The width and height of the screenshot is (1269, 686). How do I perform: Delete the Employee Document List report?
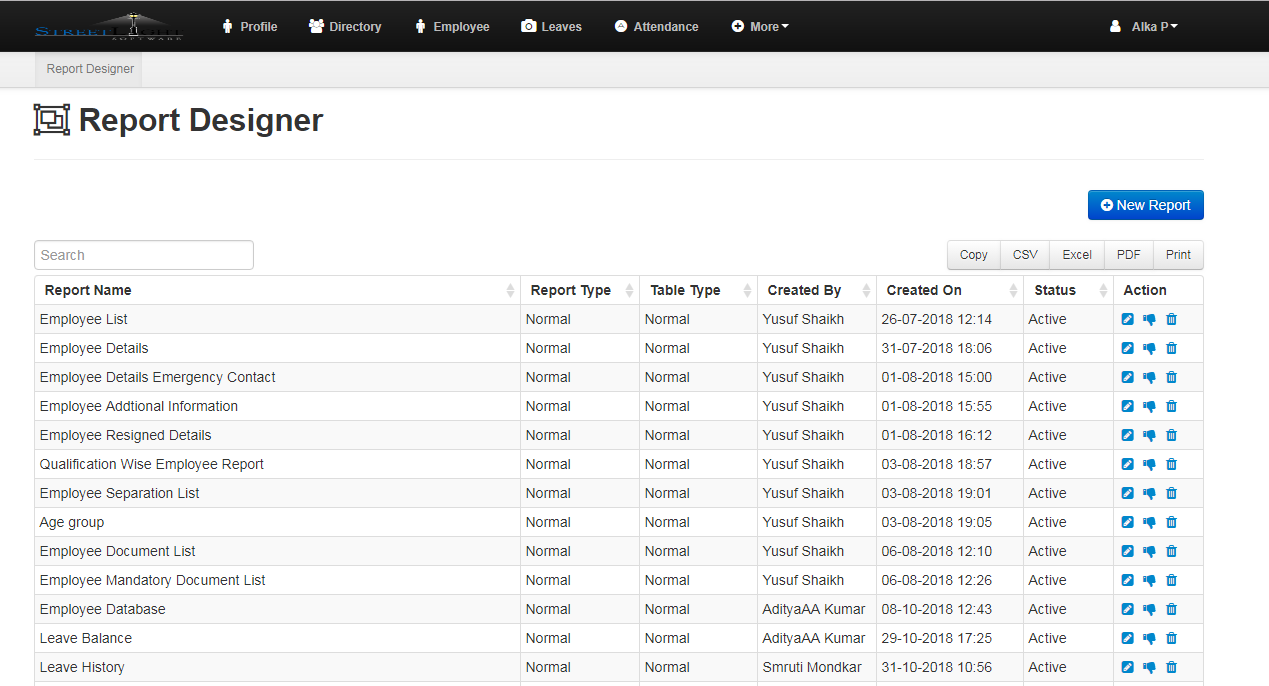pos(1171,552)
